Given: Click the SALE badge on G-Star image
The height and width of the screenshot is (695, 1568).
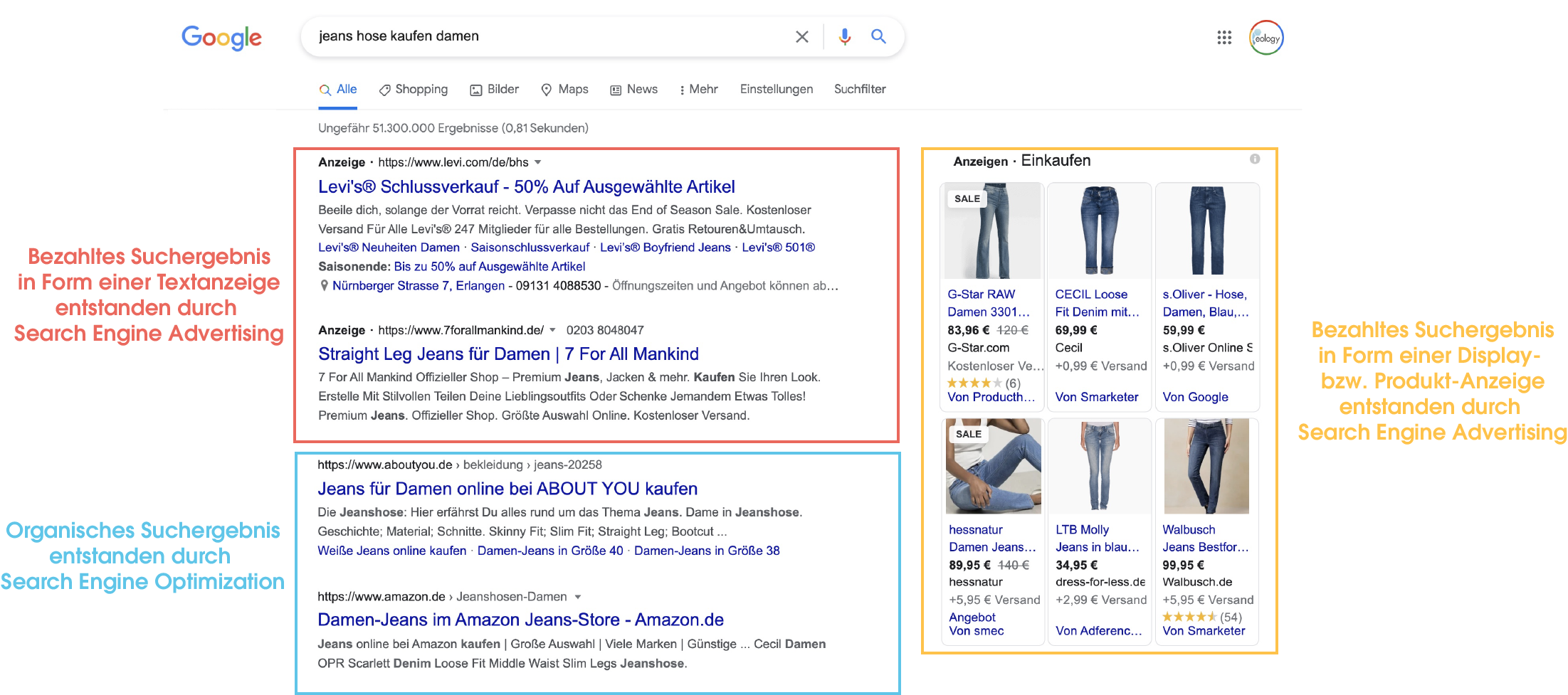Looking at the screenshot, I should click(967, 198).
